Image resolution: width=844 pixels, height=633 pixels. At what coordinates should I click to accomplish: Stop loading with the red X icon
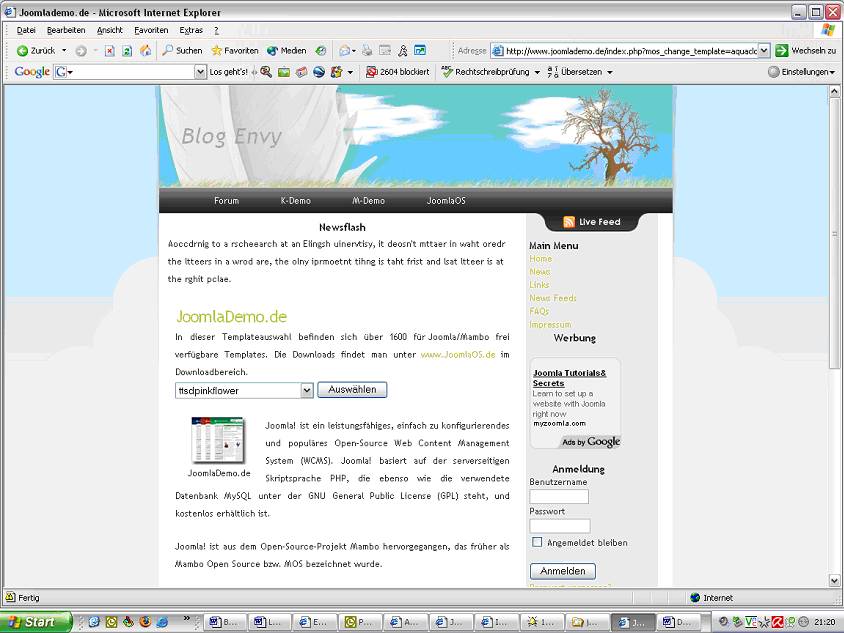point(109,51)
